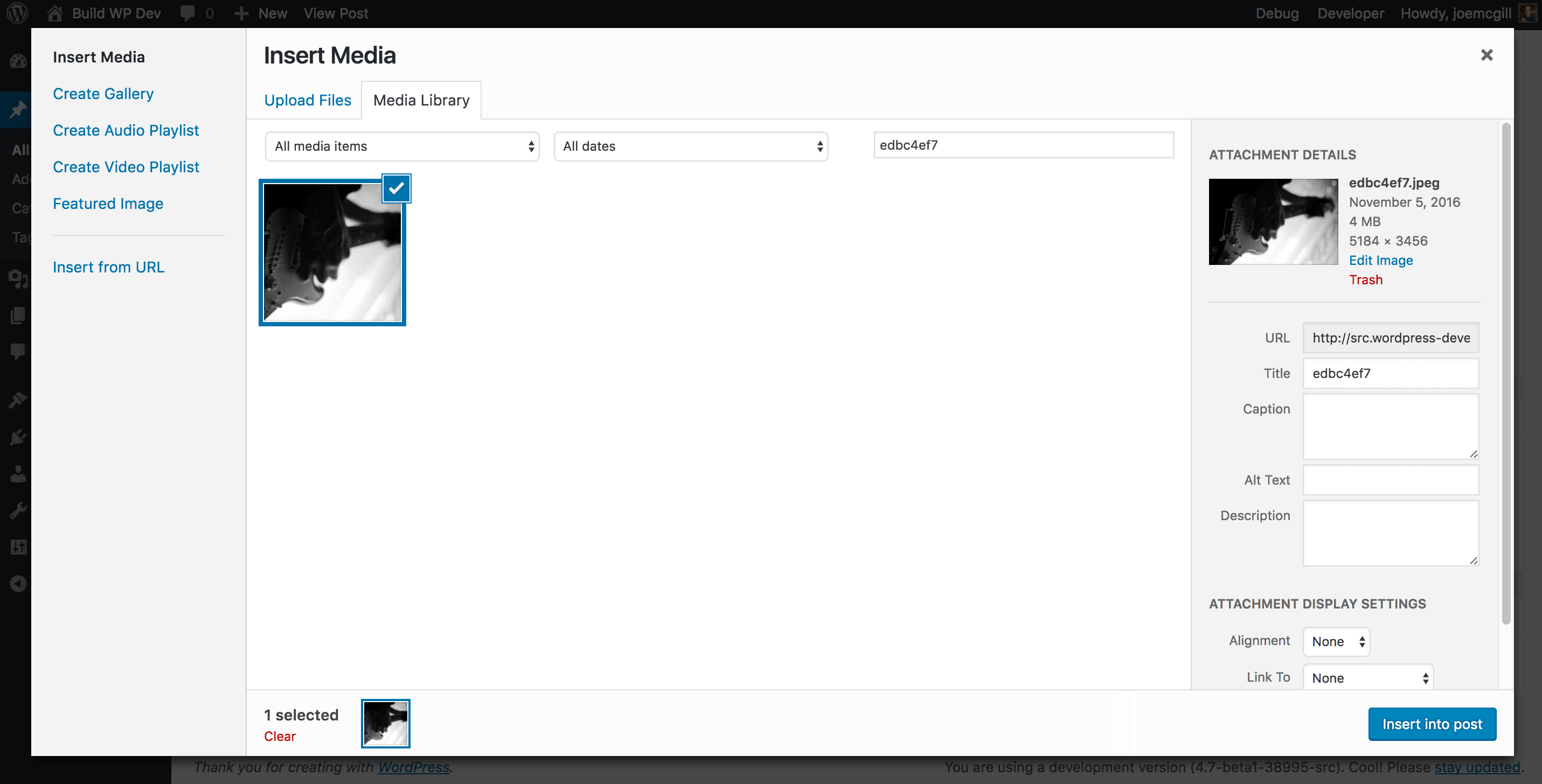The width and height of the screenshot is (1542, 784).
Task: Close the Insert Media dialog with the X
Action: [x=1487, y=55]
